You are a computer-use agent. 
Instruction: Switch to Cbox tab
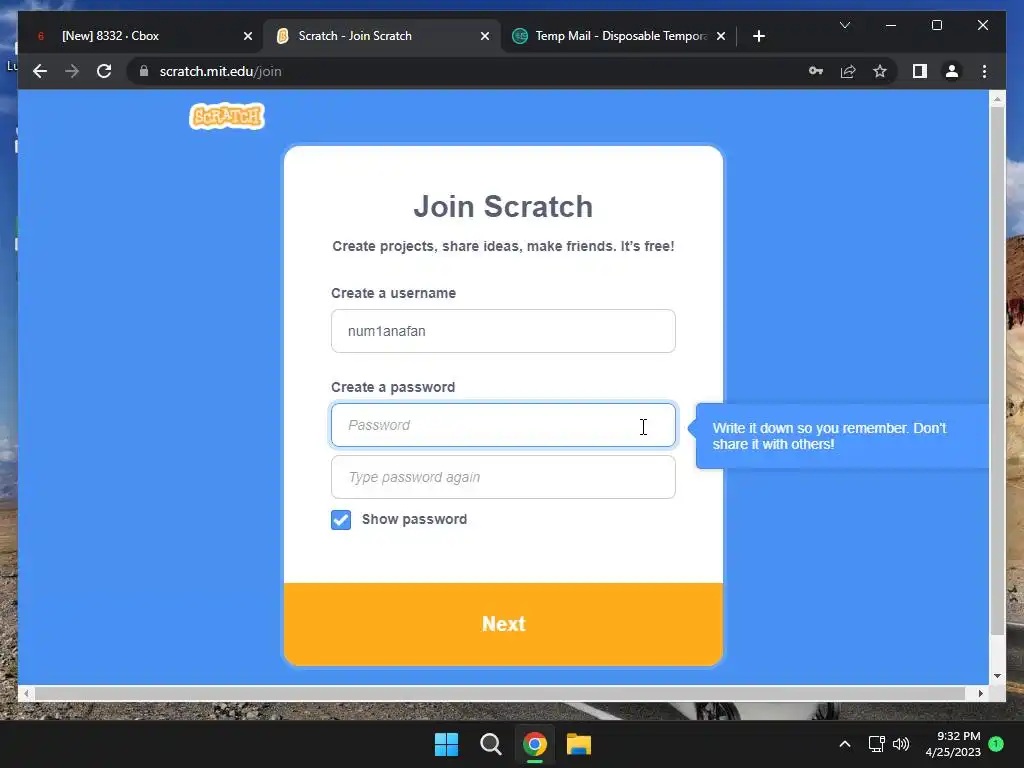[x=140, y=36]
